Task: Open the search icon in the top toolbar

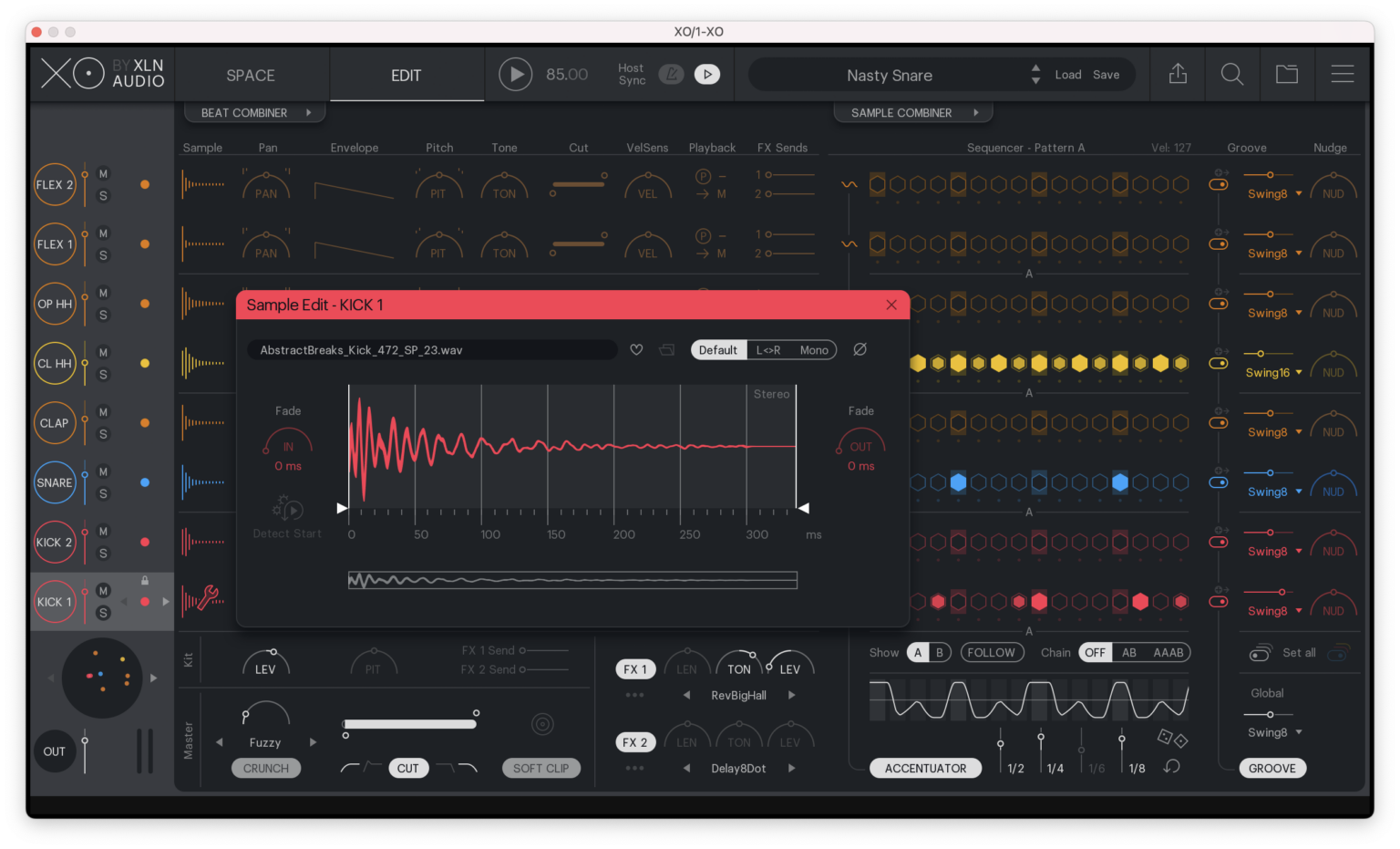Action: point(1232,74)
